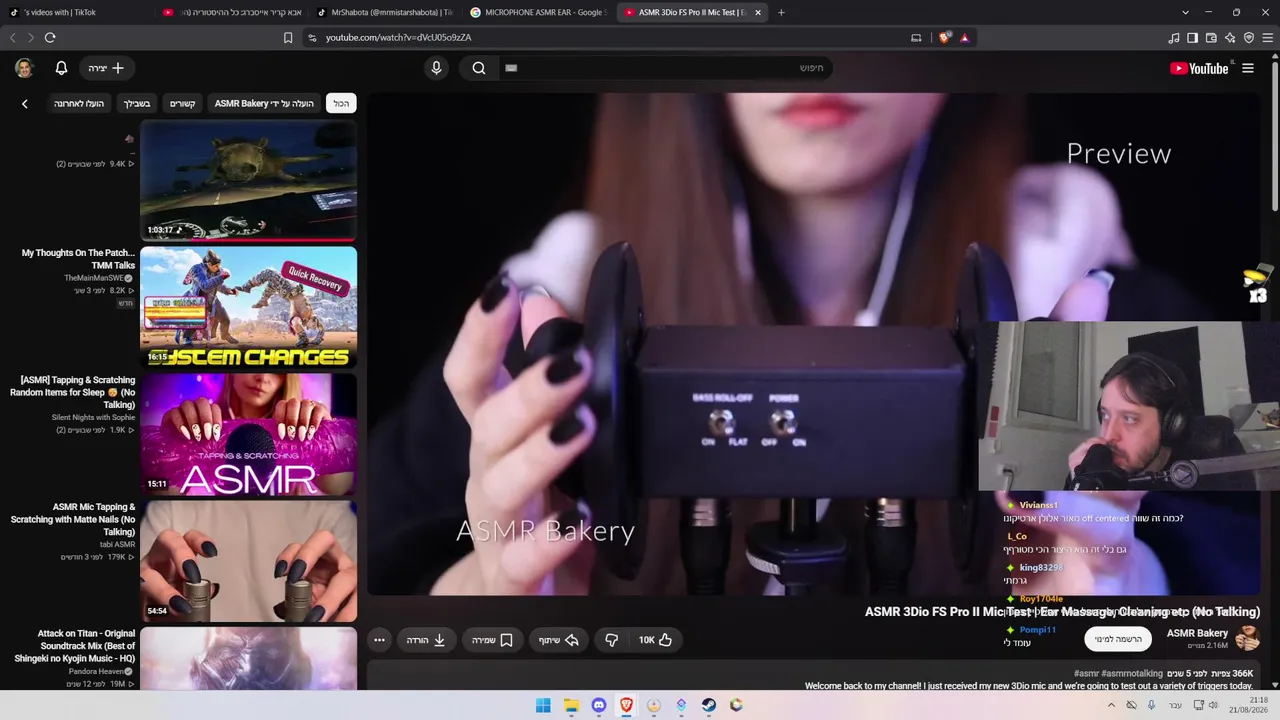Open the 'System Changes' 16:15 video thumbnail
The image size is (1280, 720).
coord(248,307)
